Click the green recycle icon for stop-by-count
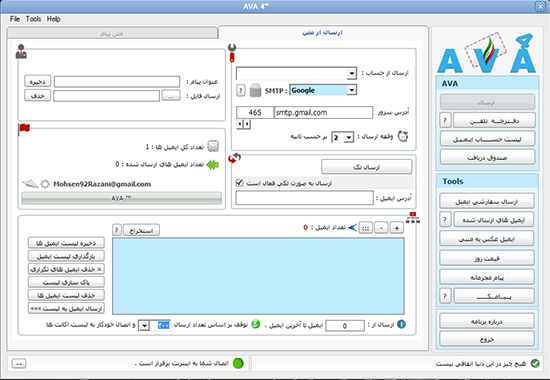Screen dimensions: 550x380 point(256,324)
